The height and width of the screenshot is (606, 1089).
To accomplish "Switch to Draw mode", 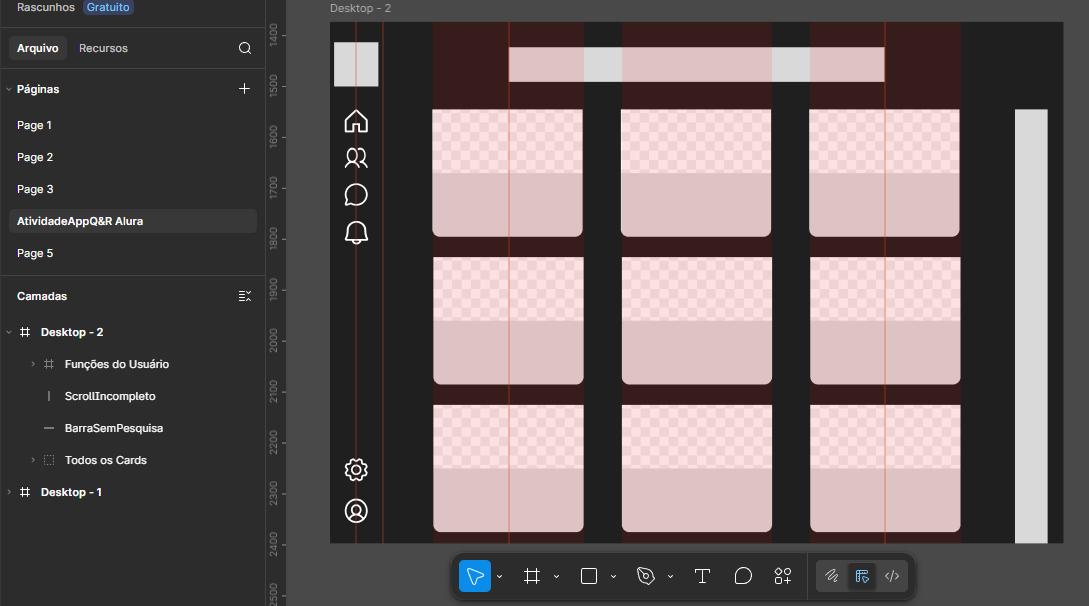I will [831, 576].
